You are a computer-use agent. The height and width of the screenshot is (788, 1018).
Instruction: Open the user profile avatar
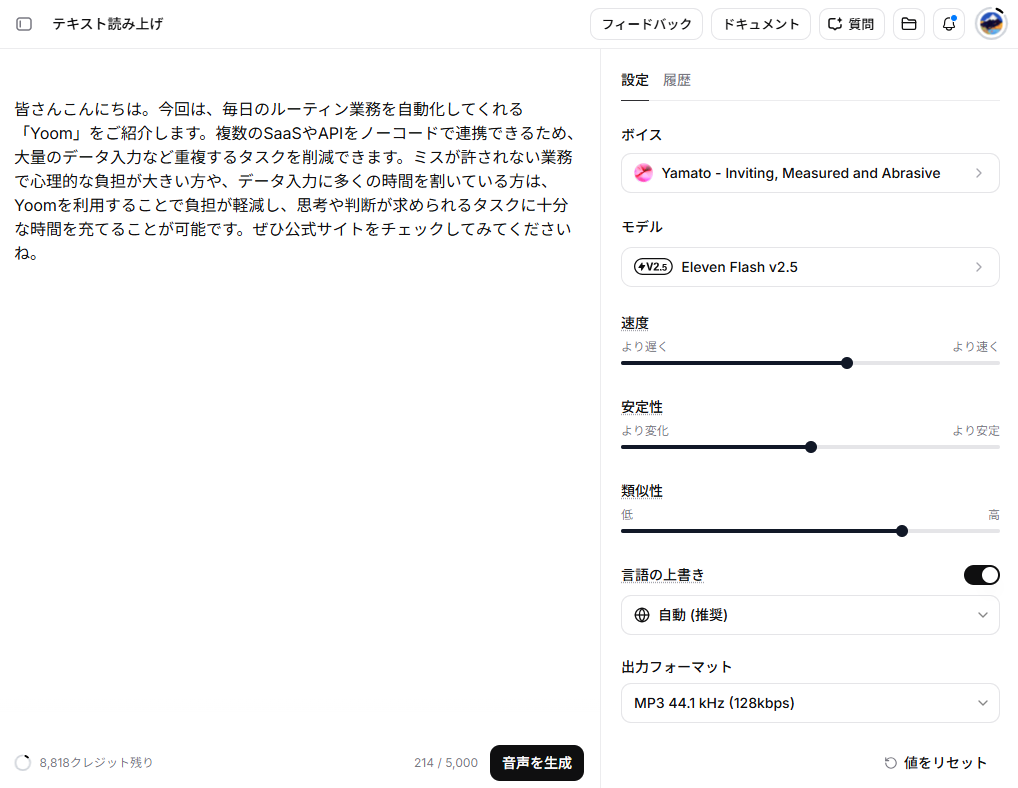click(991, 24)
